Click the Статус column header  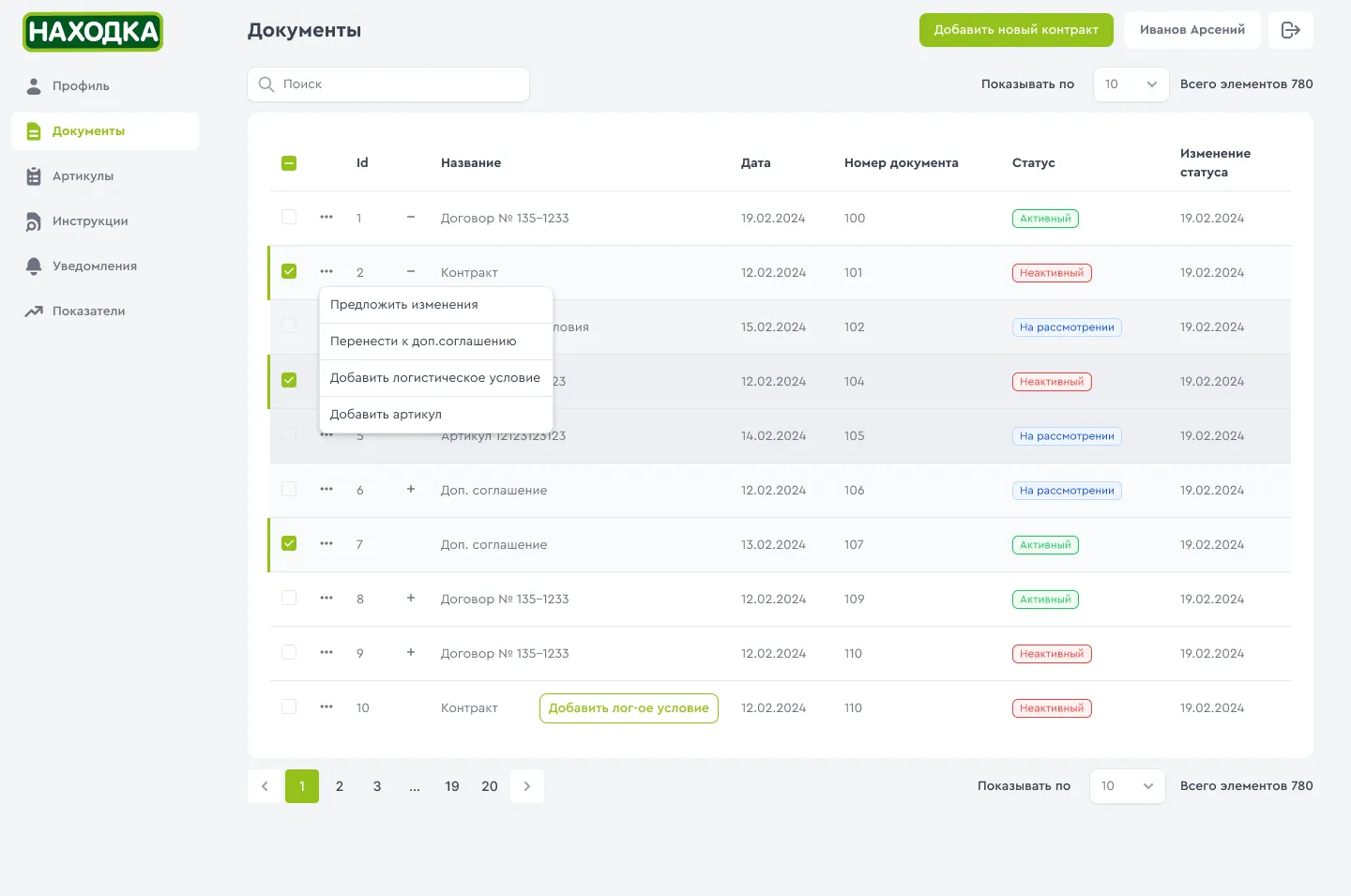[x=1033, y=163]
